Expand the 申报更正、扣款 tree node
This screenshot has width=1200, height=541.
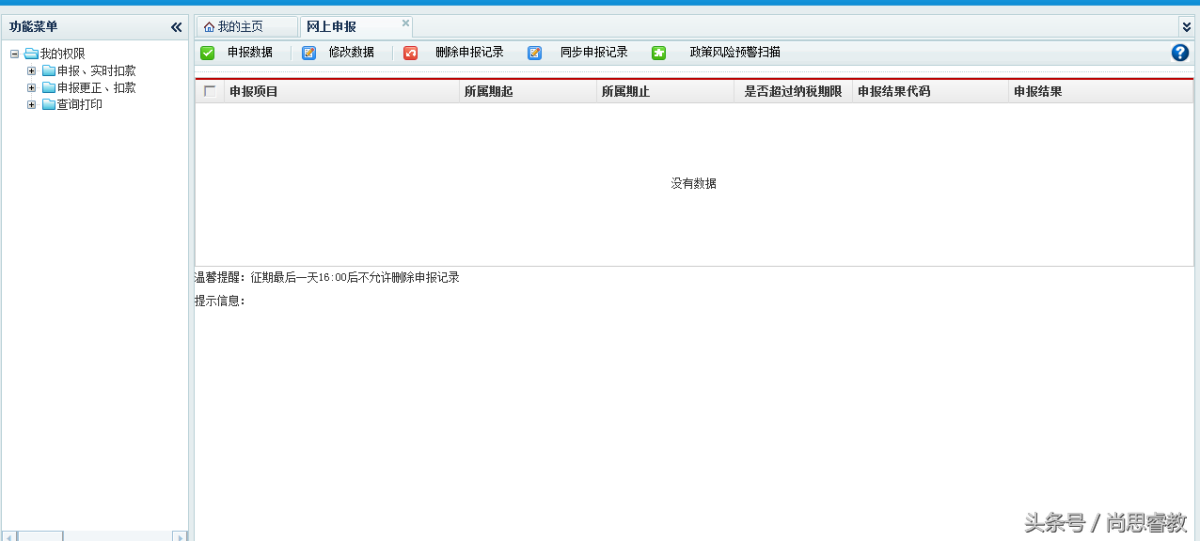pos(31,88)
